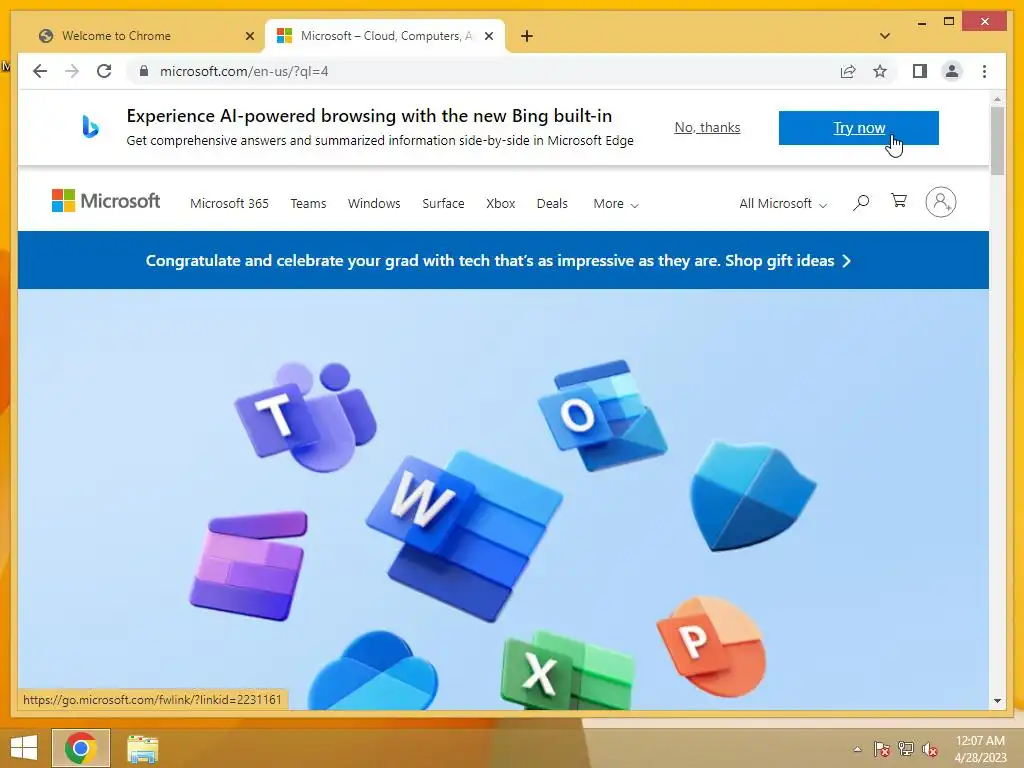Bookmark this page with the star icon
The width and height of the screenshot is (1024, 768).
pyautogui.click(x=880, y=71)
